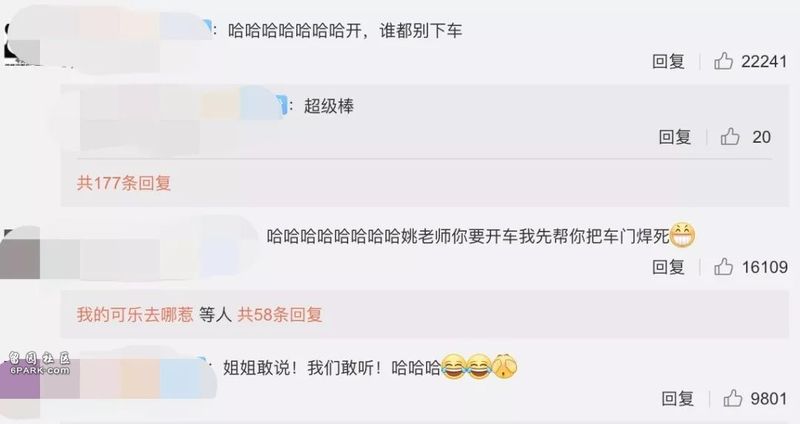The height and width of the screenshot is (424, 800).
Task: Expand 共58条回复 replies thread
Action: click(x=280, y=314)
